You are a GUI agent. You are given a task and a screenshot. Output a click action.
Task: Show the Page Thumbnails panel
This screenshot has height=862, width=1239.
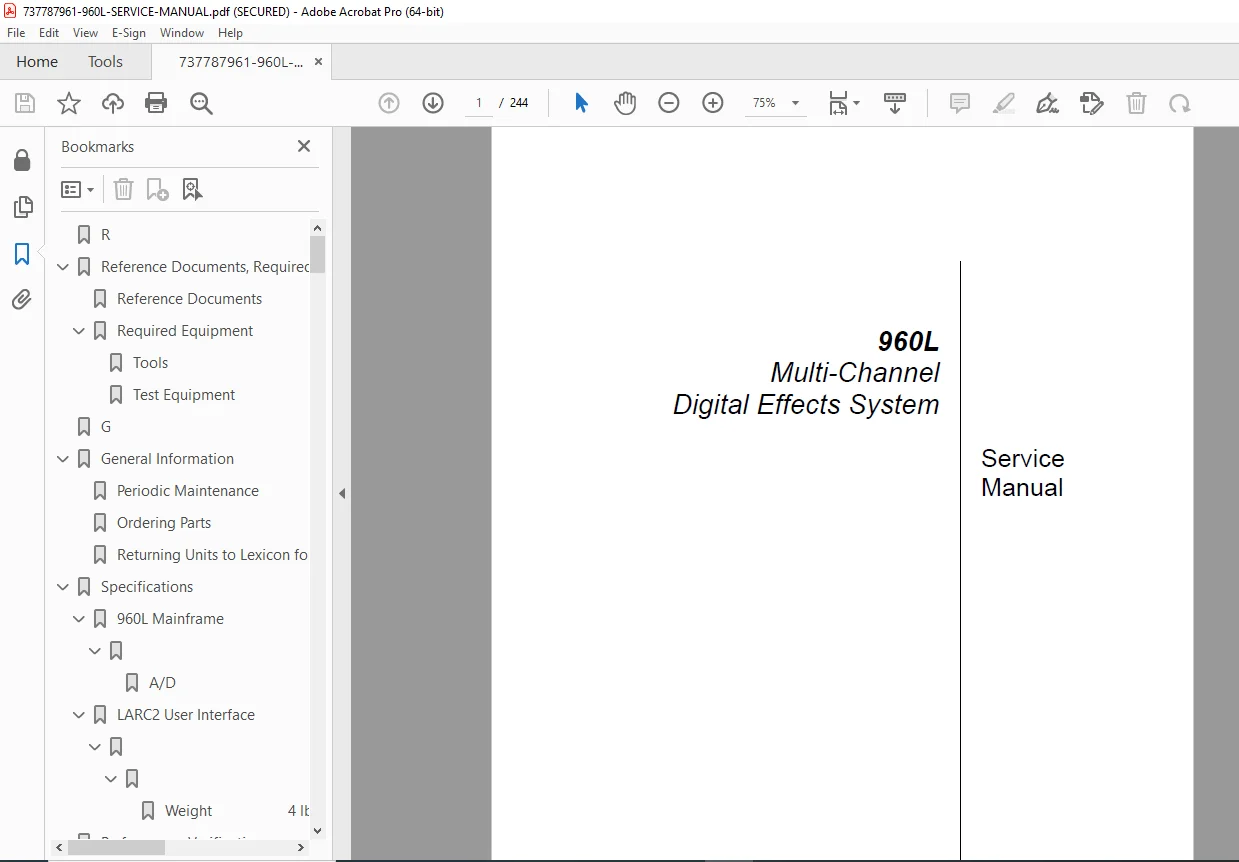click(x=22, y=207)
